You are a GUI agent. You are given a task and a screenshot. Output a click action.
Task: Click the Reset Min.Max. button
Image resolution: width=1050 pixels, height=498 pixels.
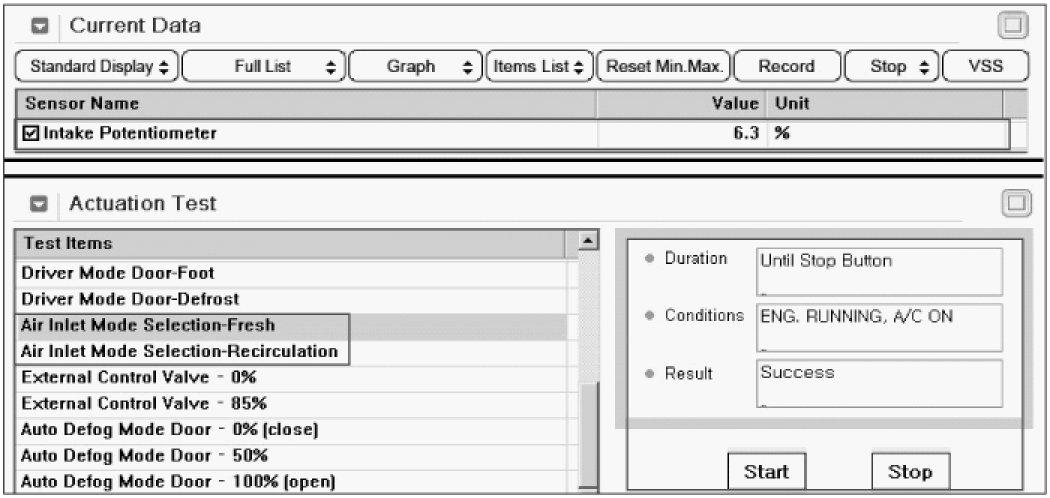point(663,67)
